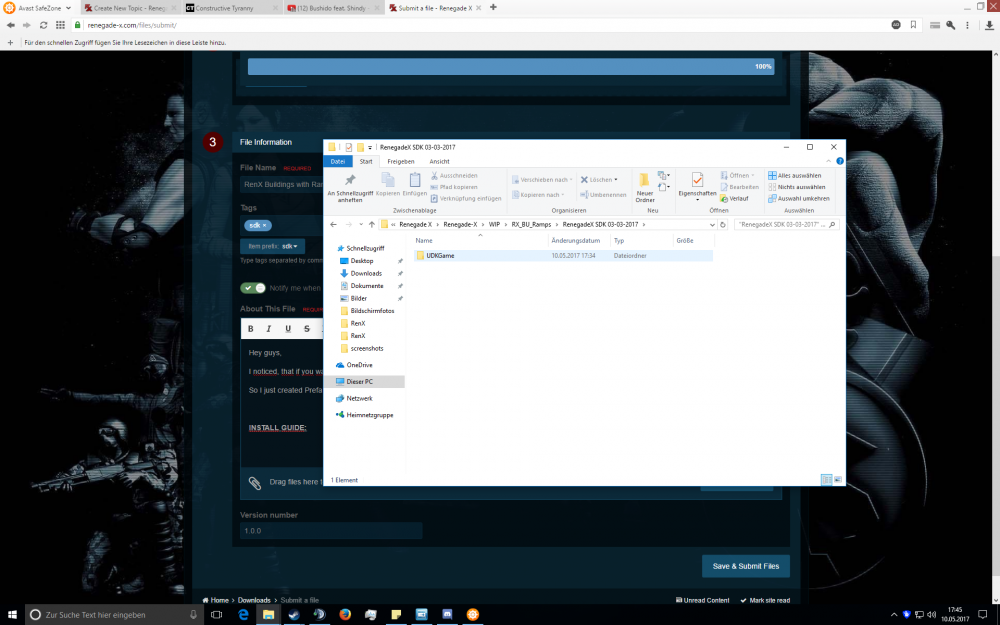The height and width of the screenshot is (625, 1000).
Task: Click Alles auswählen in ribbon
Action: coord(795,175)
